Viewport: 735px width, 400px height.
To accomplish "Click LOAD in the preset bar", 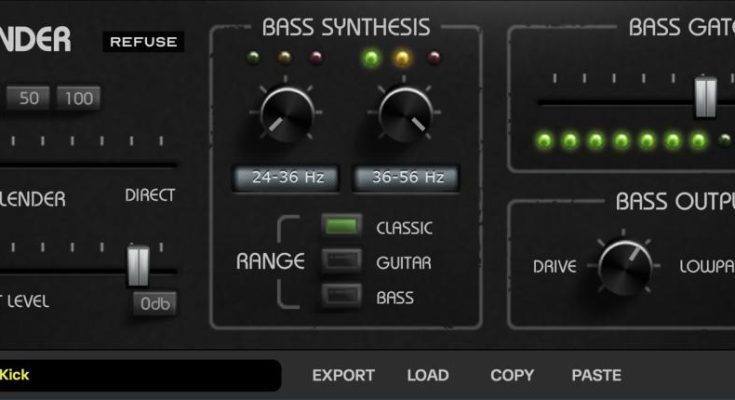I will tap(428, 376).
